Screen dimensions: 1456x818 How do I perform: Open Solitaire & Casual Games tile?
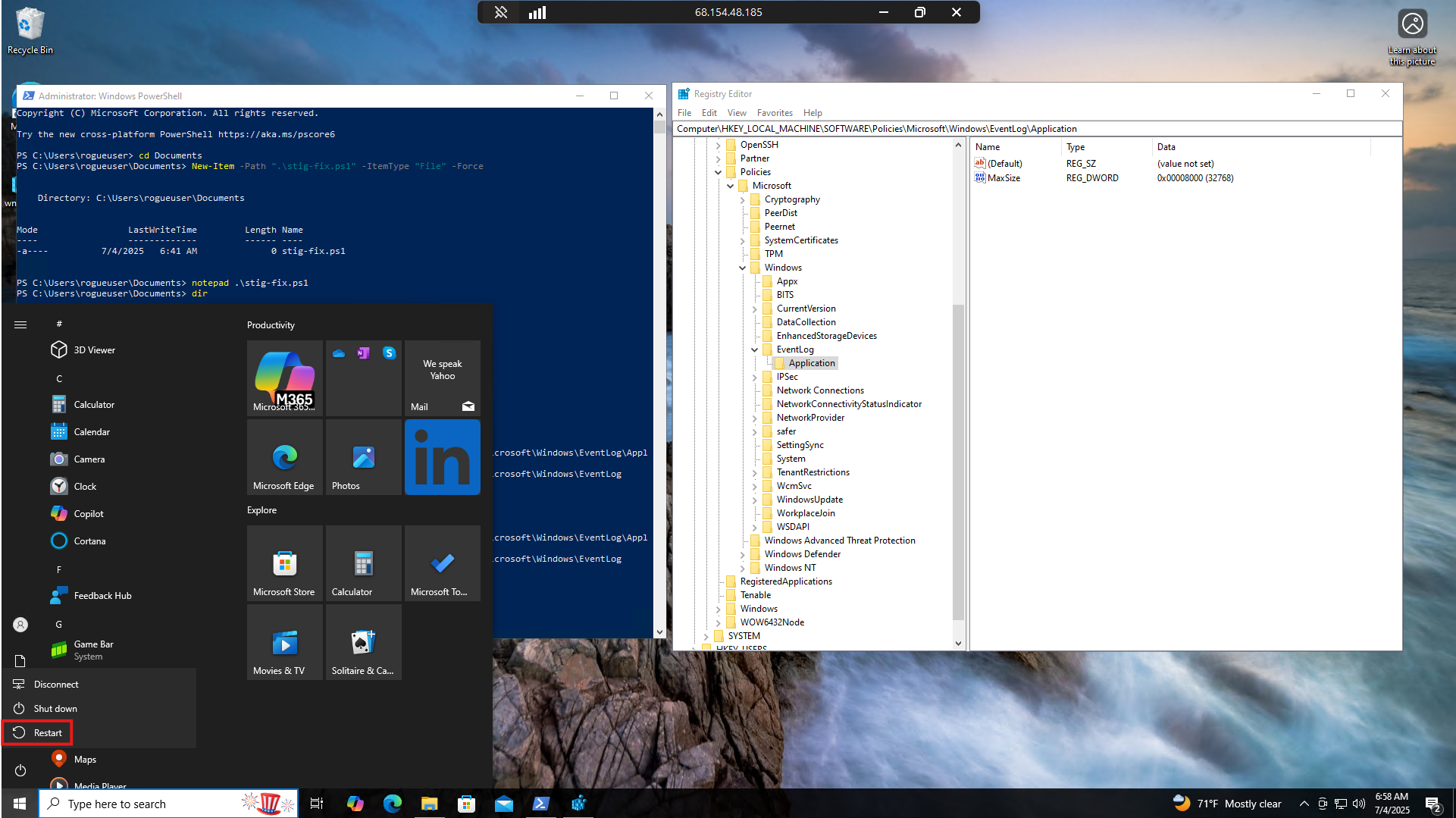[x=363, y=642]
